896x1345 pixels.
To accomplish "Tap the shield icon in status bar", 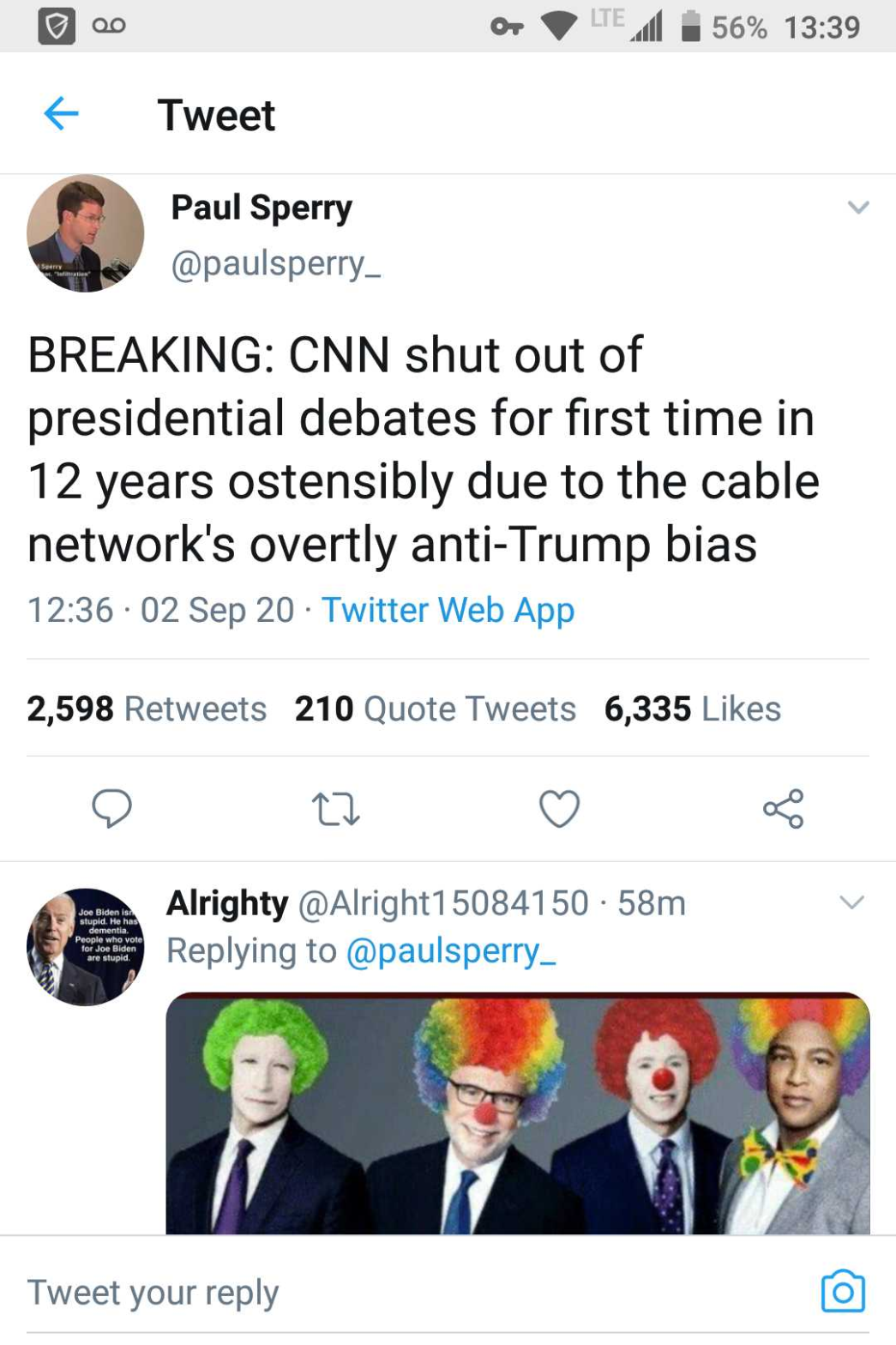I will click(x=56, y=27).
